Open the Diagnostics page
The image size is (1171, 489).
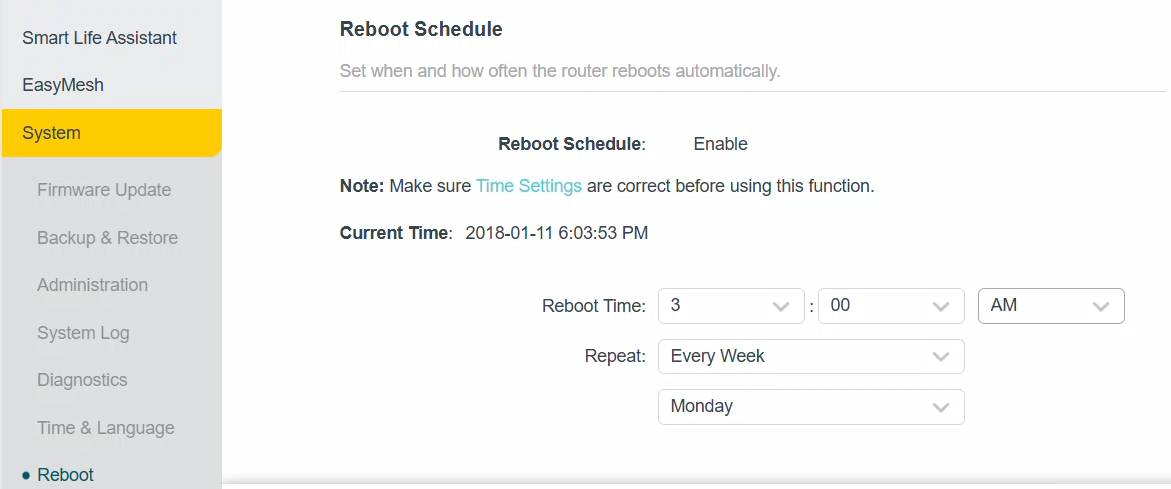(x=82, y=380)
